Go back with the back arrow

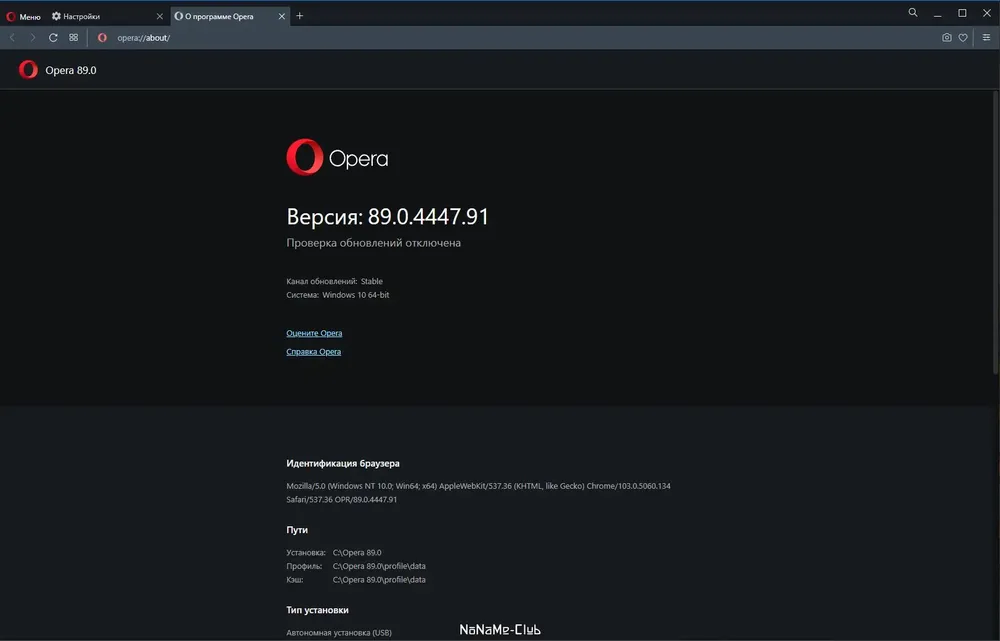pyautogui.click(x=12, y=38)
